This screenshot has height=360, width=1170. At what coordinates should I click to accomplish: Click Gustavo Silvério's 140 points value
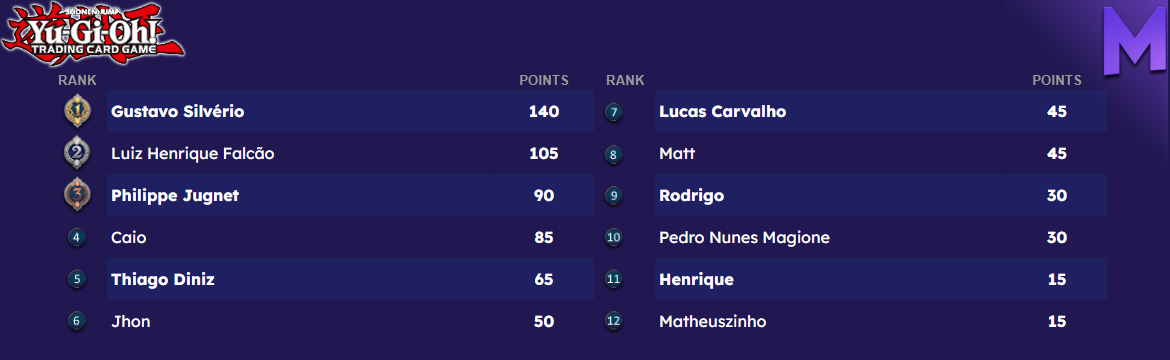(544, 111)
